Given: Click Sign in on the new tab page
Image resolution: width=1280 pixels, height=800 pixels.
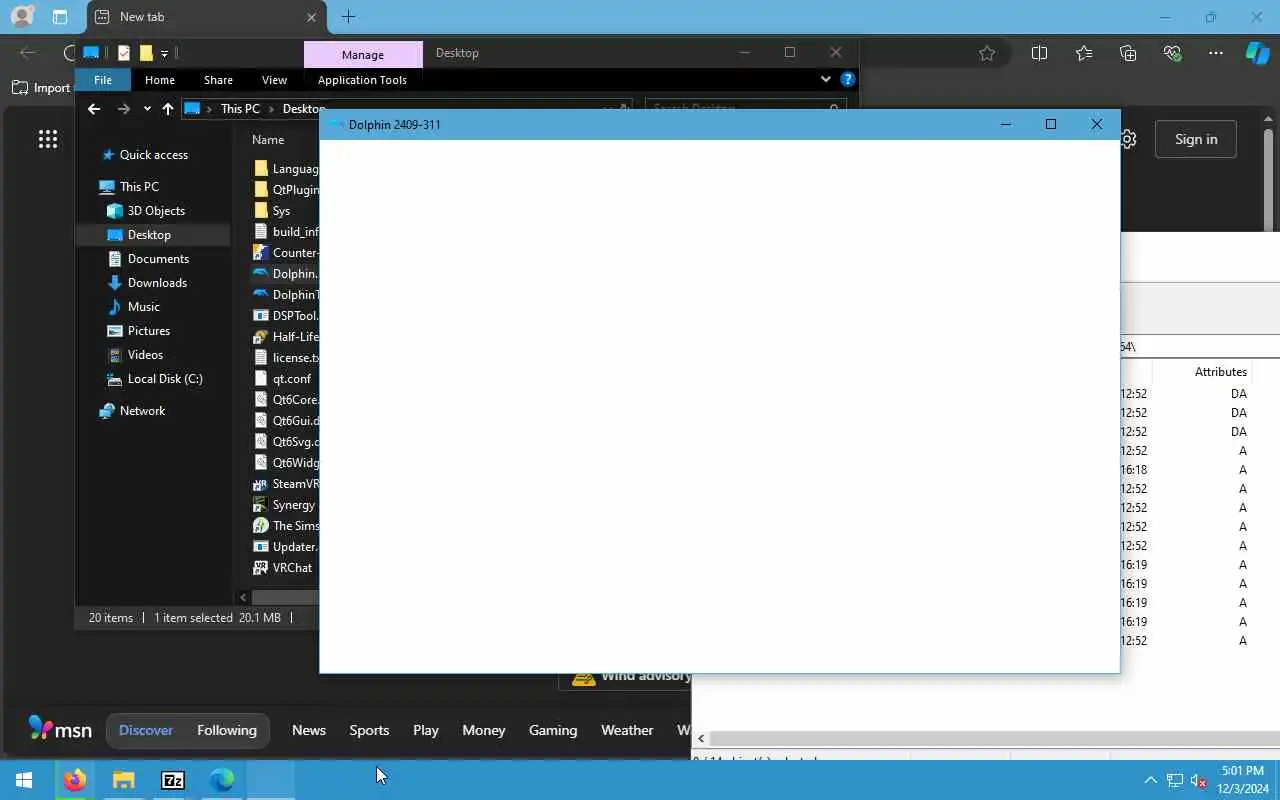Looking at the screenshot, I should point(1196,139).
